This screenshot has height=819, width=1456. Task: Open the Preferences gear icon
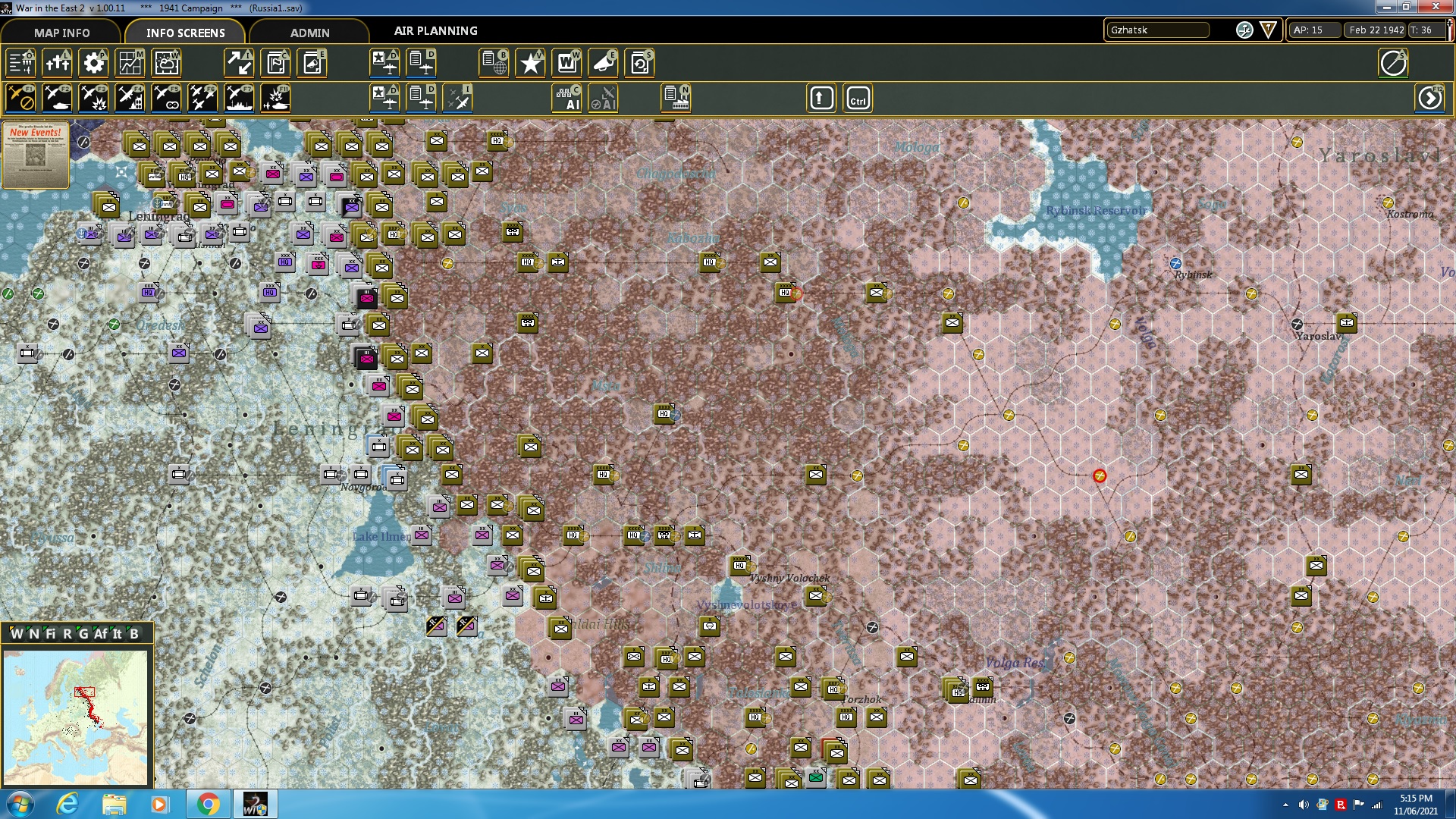tap(93, 63)
